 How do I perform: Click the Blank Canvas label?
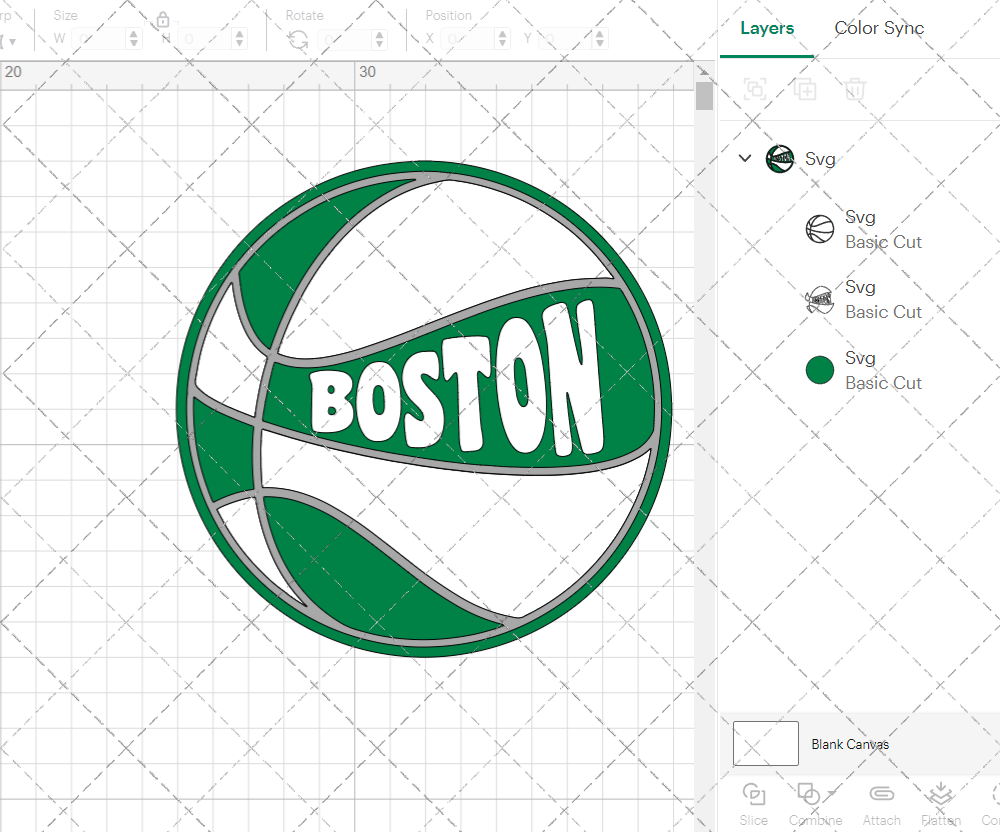pyautogui.click(x=849, y=744)
